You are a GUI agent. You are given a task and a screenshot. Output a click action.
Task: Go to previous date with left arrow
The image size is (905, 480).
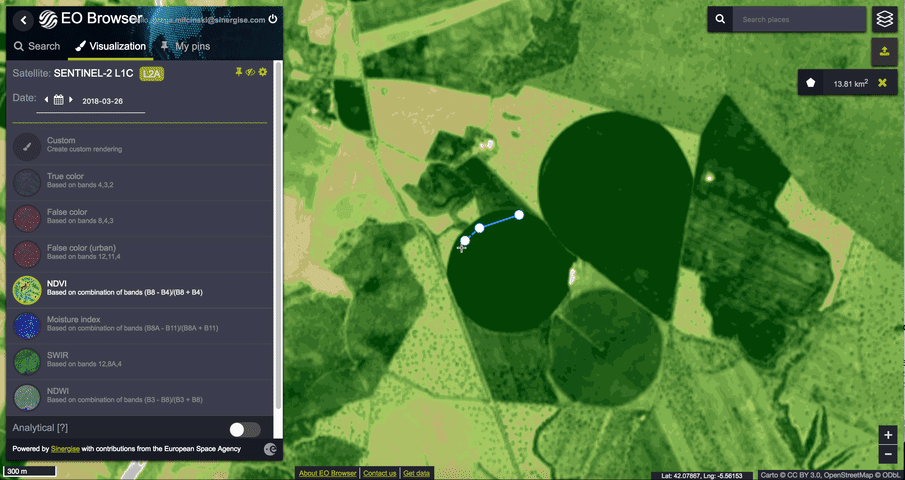pos(46,100)
